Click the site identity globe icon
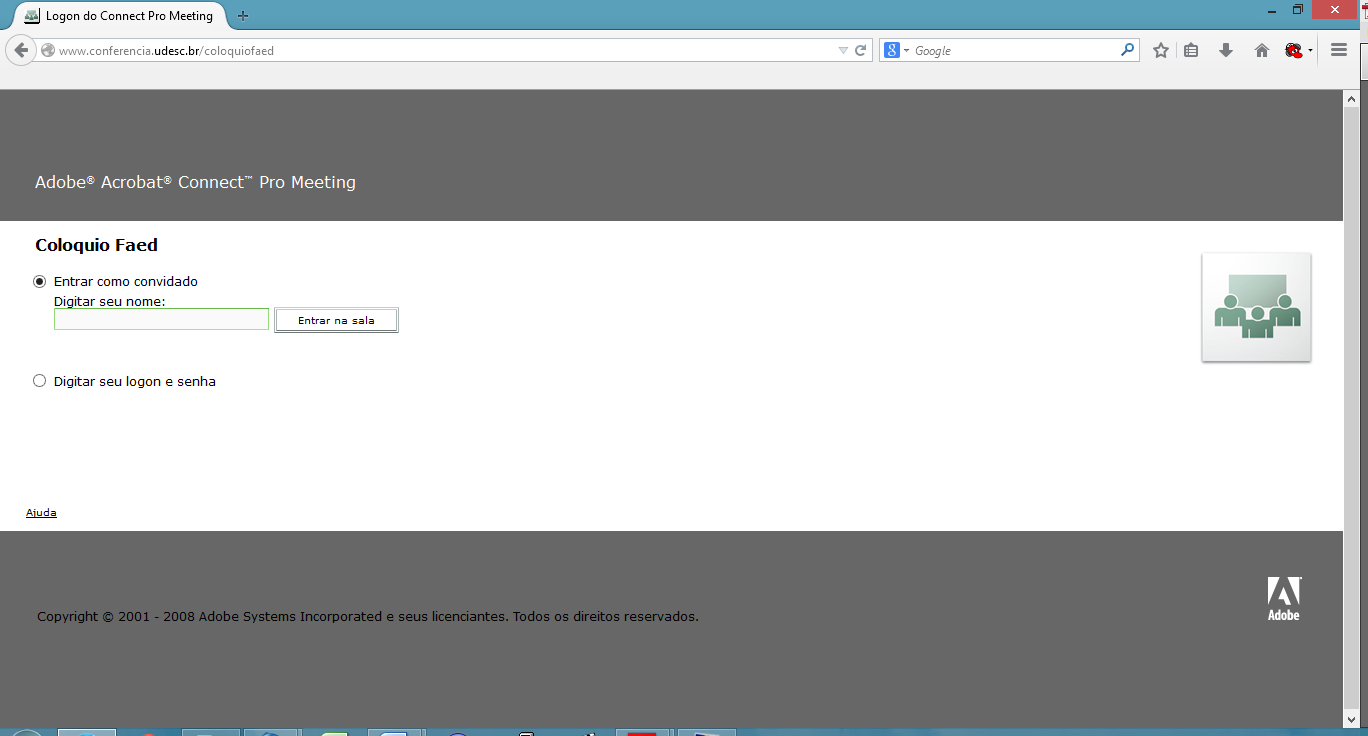The height and width of the screenshot is (736, 1368). [x=47, y=50]
